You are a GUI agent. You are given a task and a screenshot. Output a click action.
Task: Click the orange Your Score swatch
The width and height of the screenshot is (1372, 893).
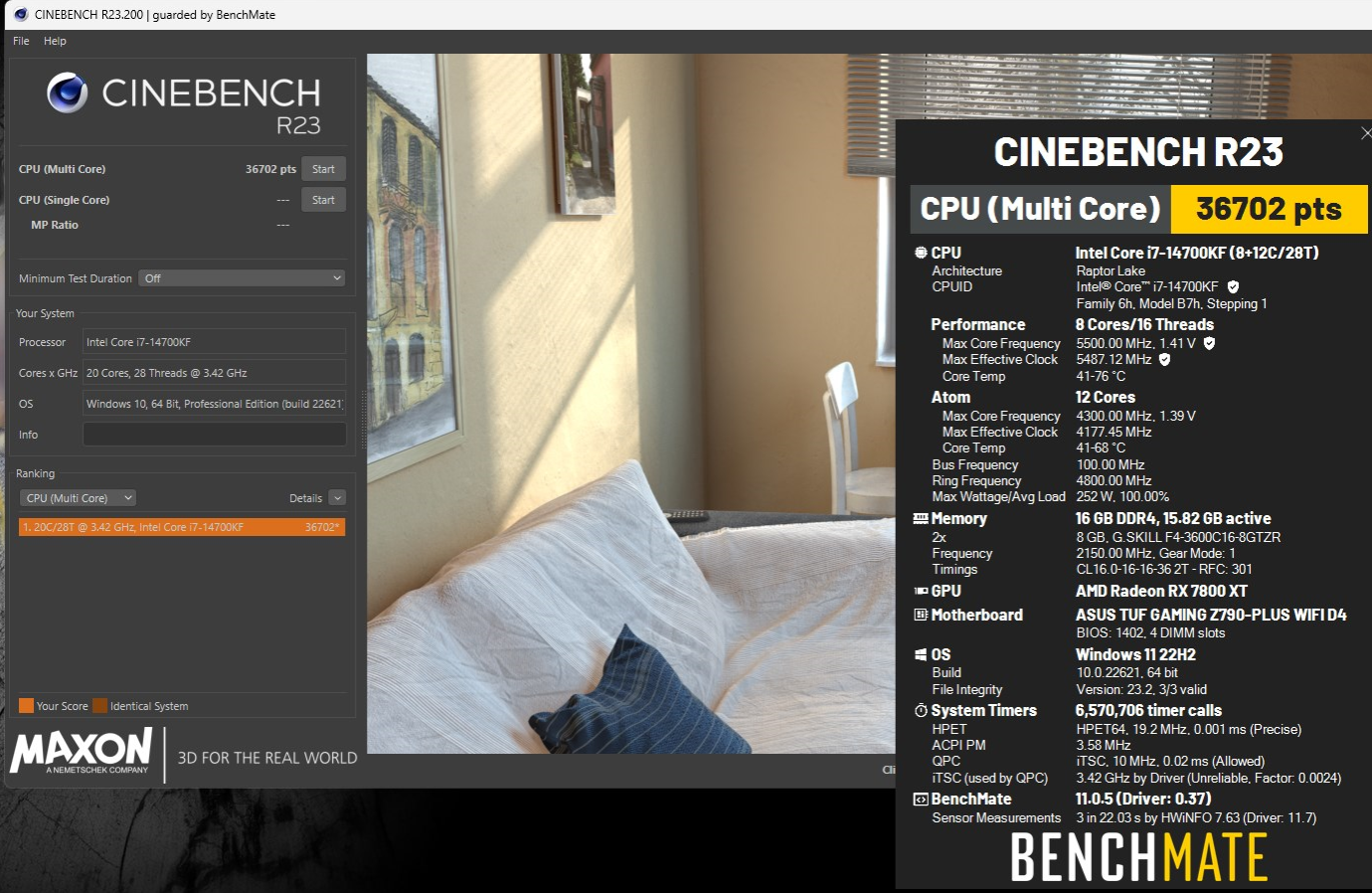26,706
